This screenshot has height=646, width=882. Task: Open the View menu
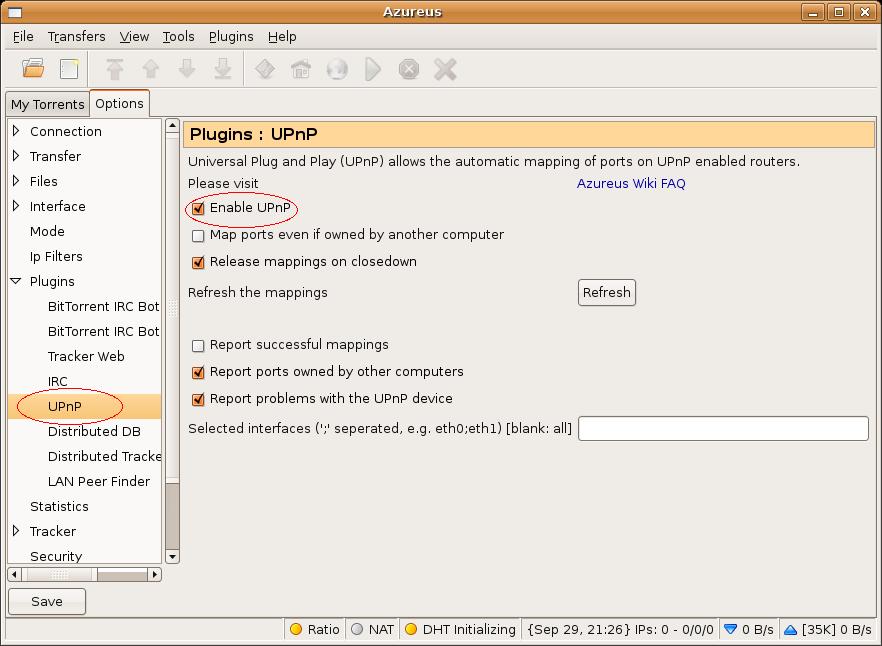pos(134,37)
